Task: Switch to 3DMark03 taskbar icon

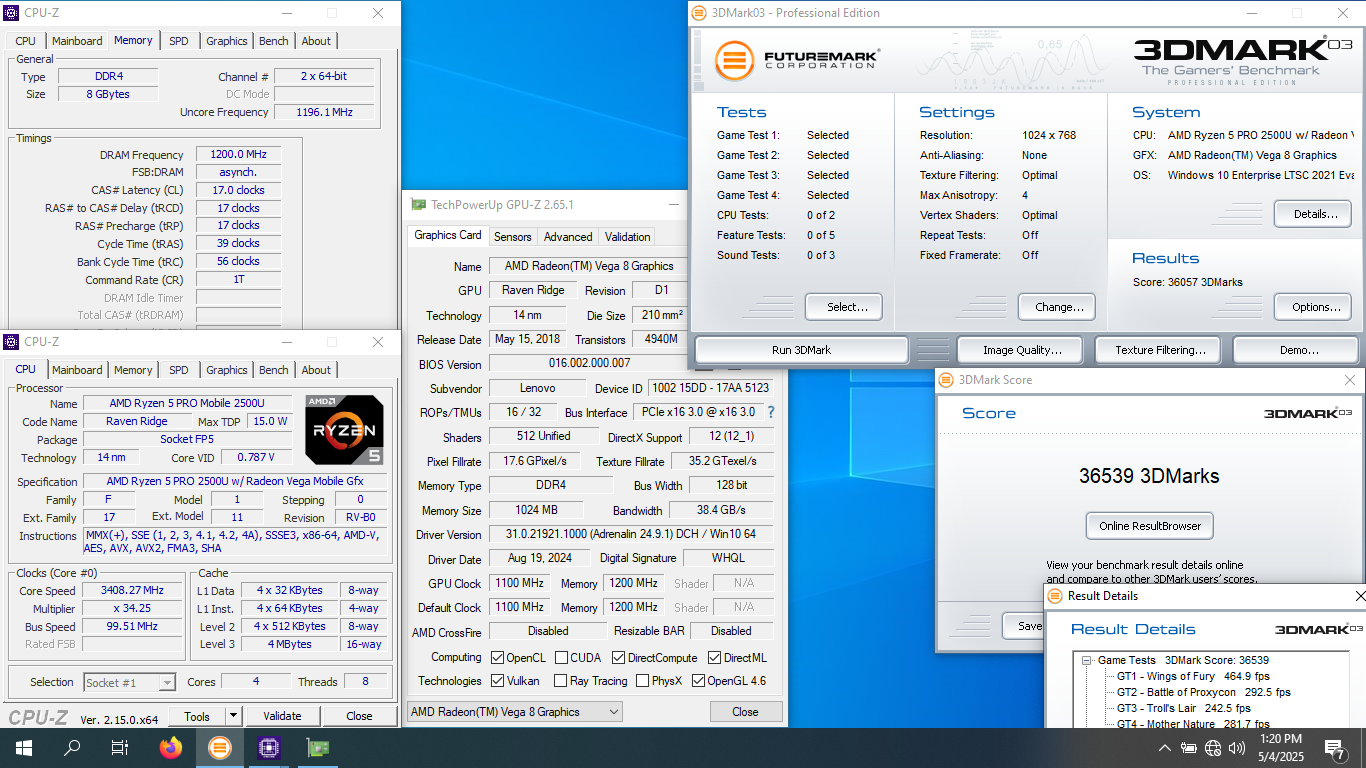Action: [220, 747]
